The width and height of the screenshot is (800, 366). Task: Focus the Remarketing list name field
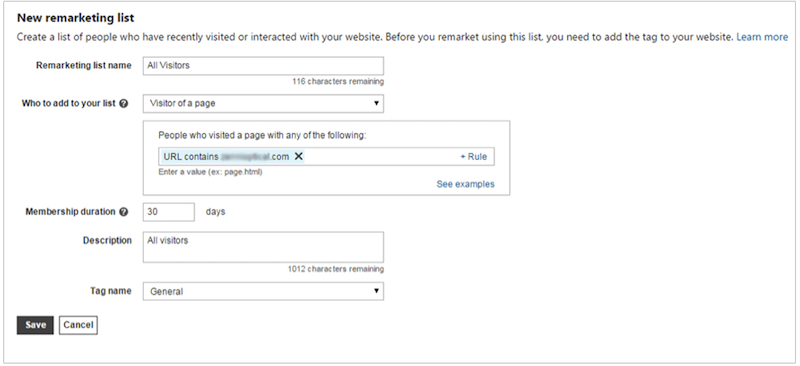pos(263,66)
